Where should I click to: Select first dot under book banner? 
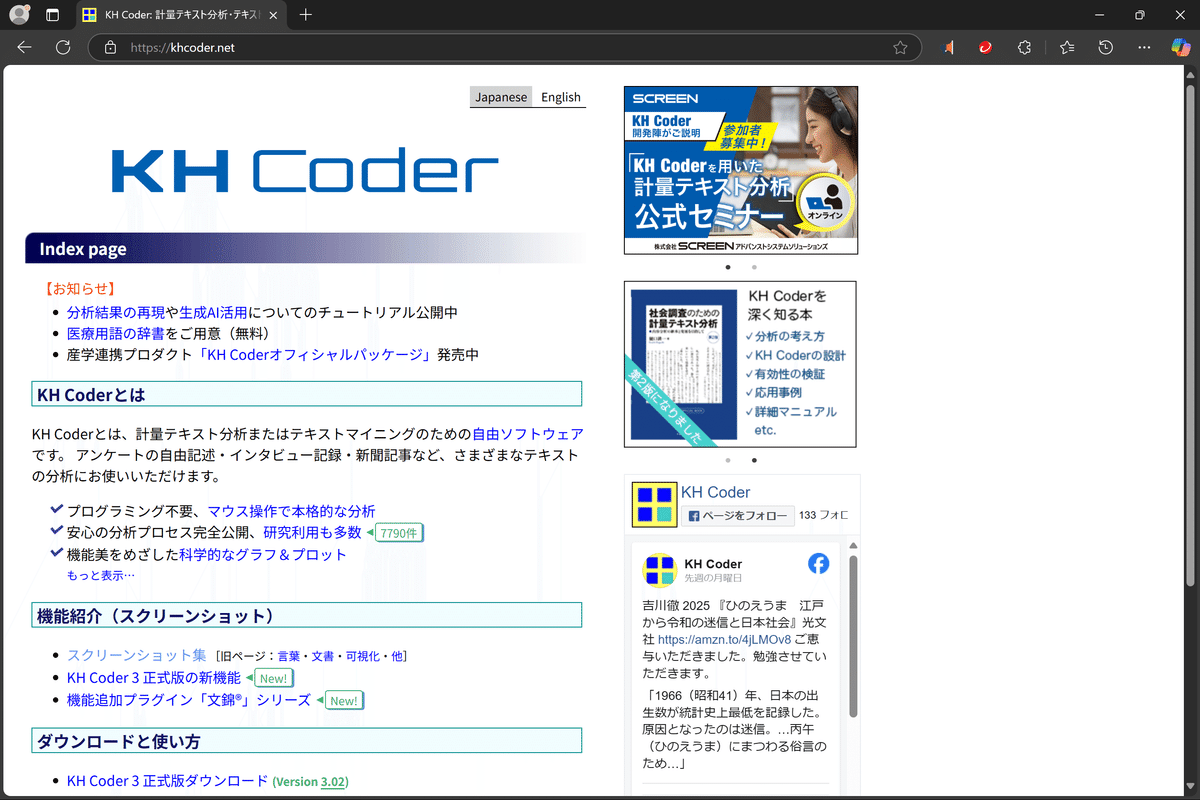728,460
